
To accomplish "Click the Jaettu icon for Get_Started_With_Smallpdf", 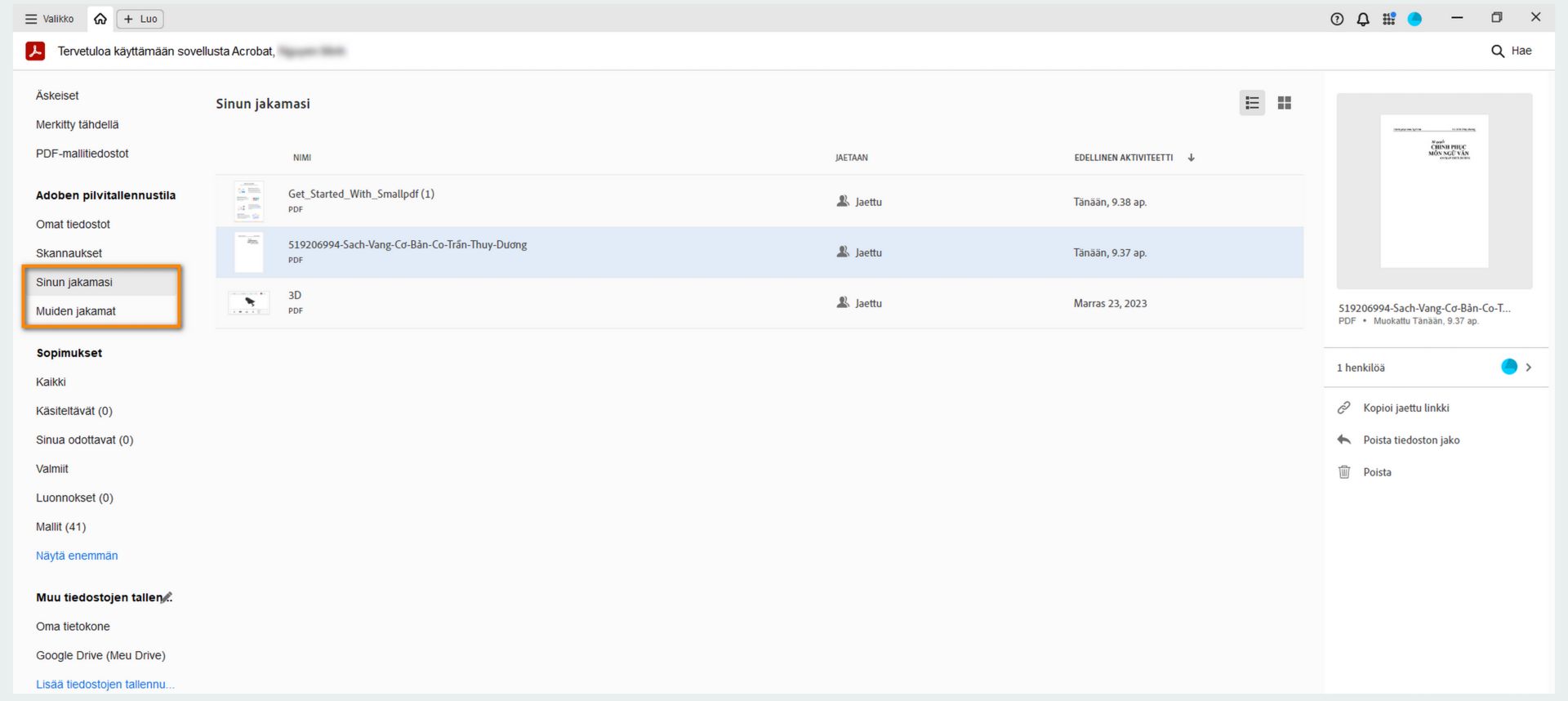I will (x=844, y=201).
